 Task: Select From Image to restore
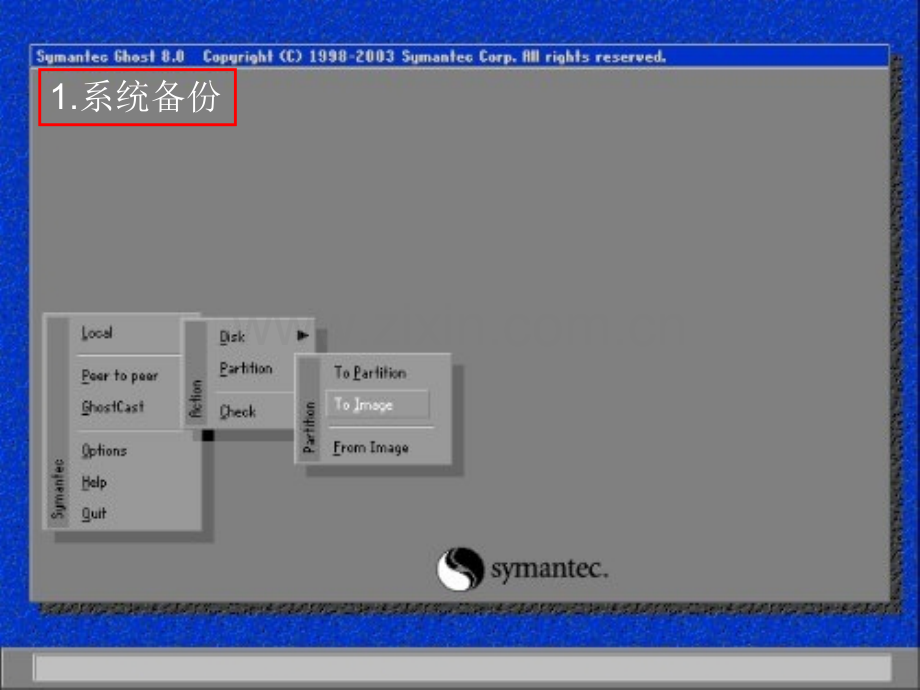click(371, 448)
